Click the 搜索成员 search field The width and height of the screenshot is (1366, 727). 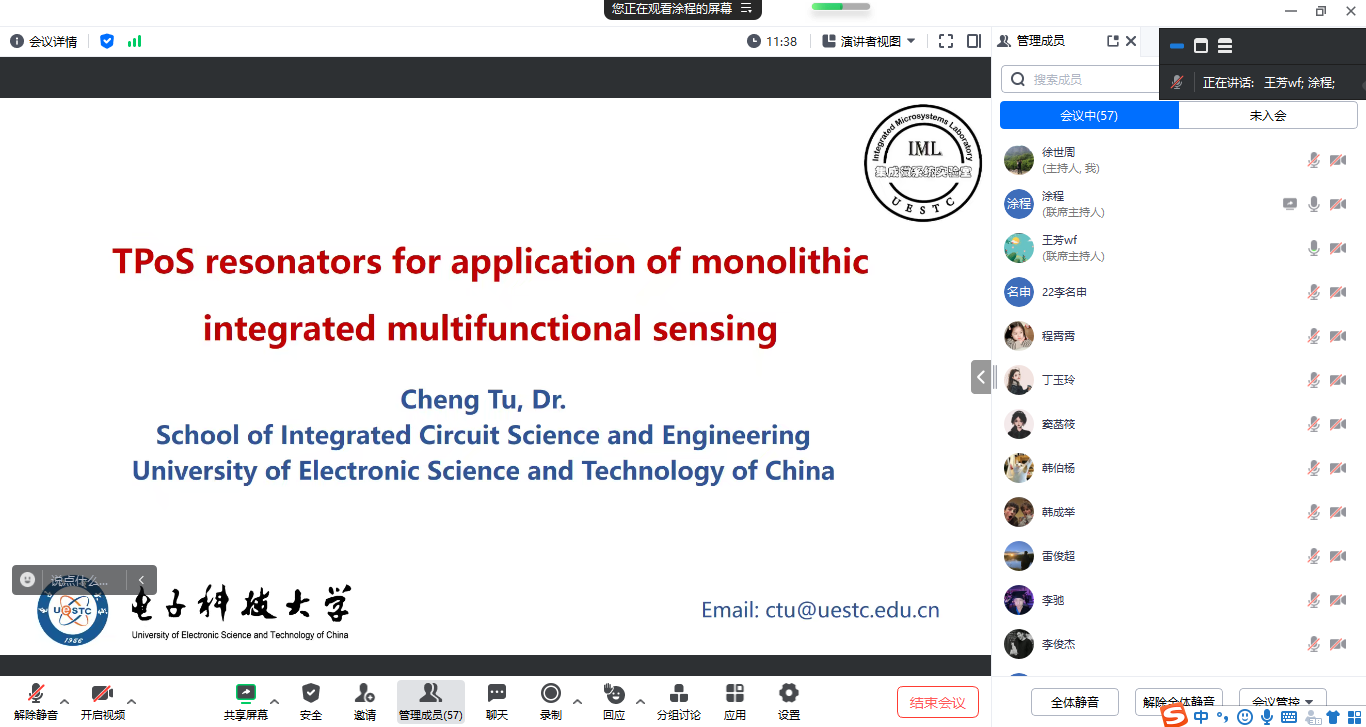pos(1090,79)
